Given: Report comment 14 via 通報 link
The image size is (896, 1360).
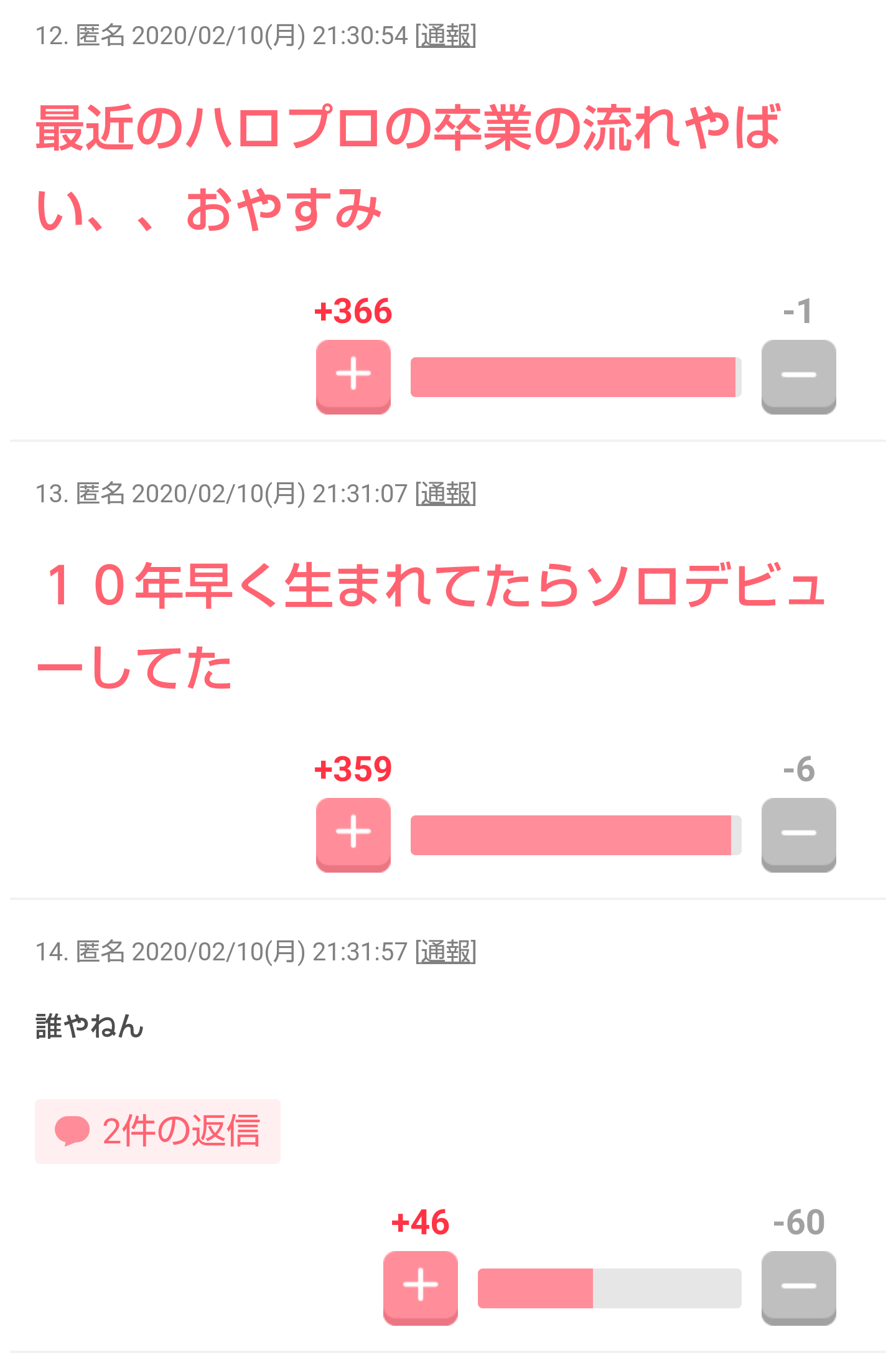Looking at the screenshot, I should (446, 952).
